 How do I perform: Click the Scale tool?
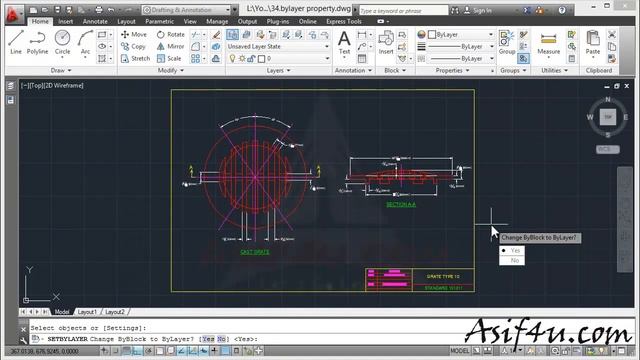pyautogui.click(x=169, y=58)
